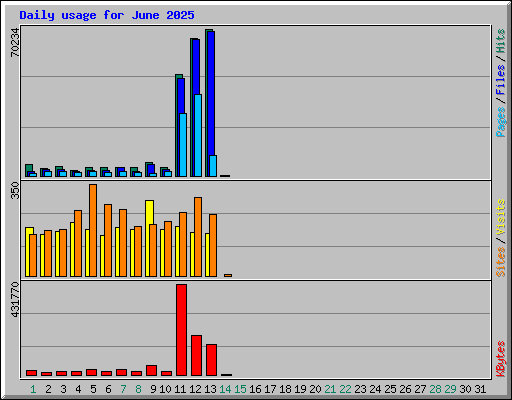Select green day 22 axis label

click(345, 389)
